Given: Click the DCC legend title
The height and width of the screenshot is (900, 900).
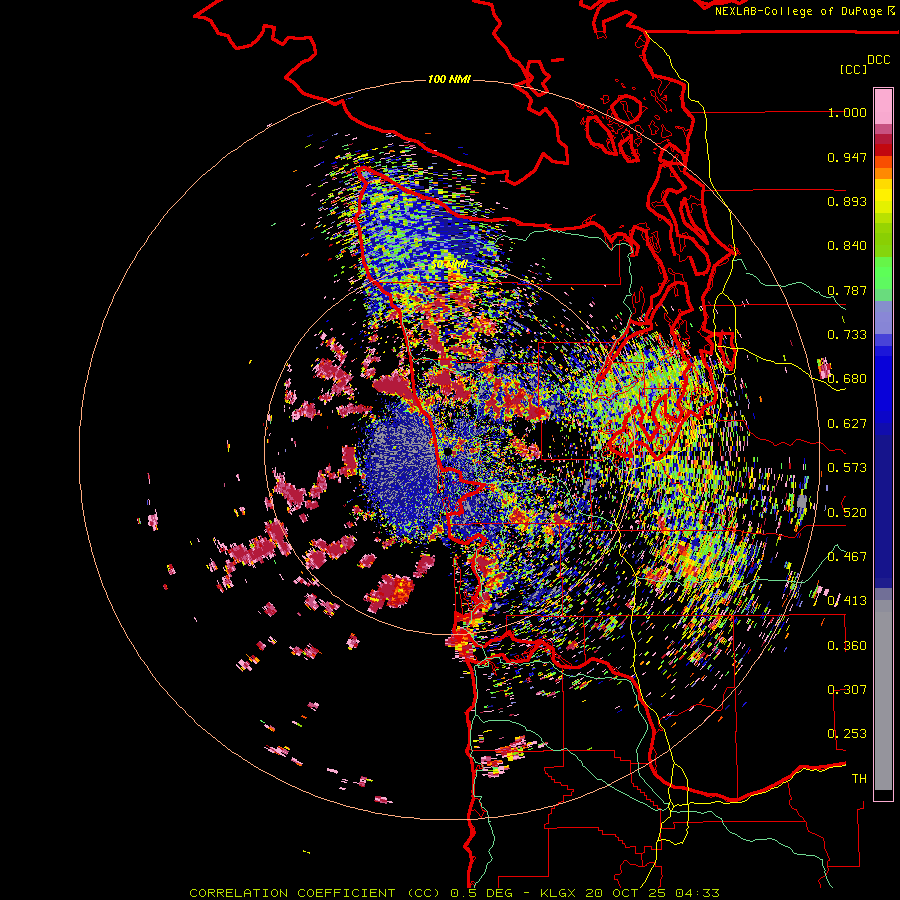Looking at the screenshot, I should tap(878, 60).
